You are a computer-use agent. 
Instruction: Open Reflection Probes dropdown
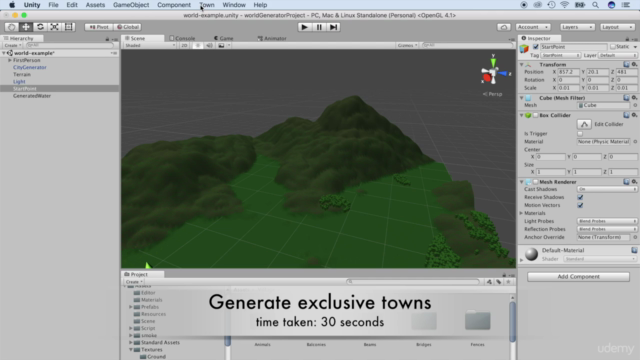click(x=607, y=229)
